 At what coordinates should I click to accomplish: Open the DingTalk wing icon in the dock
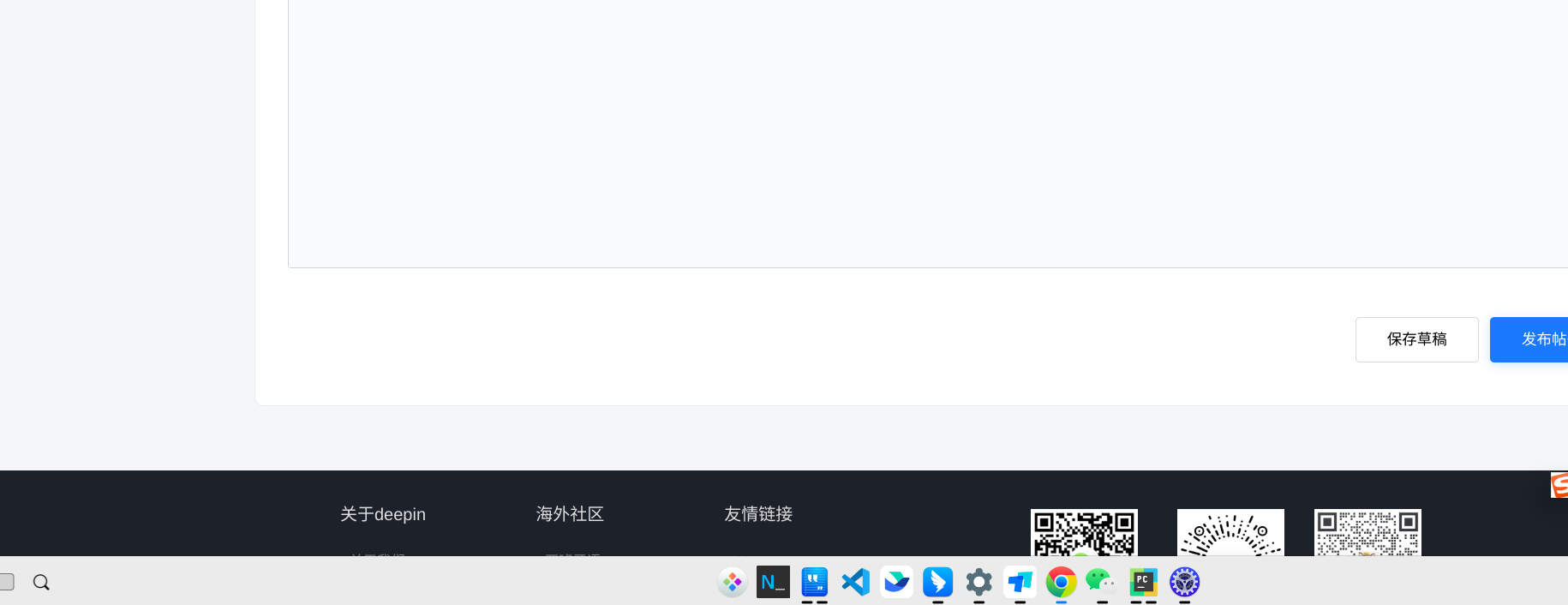tap(937, 583)
